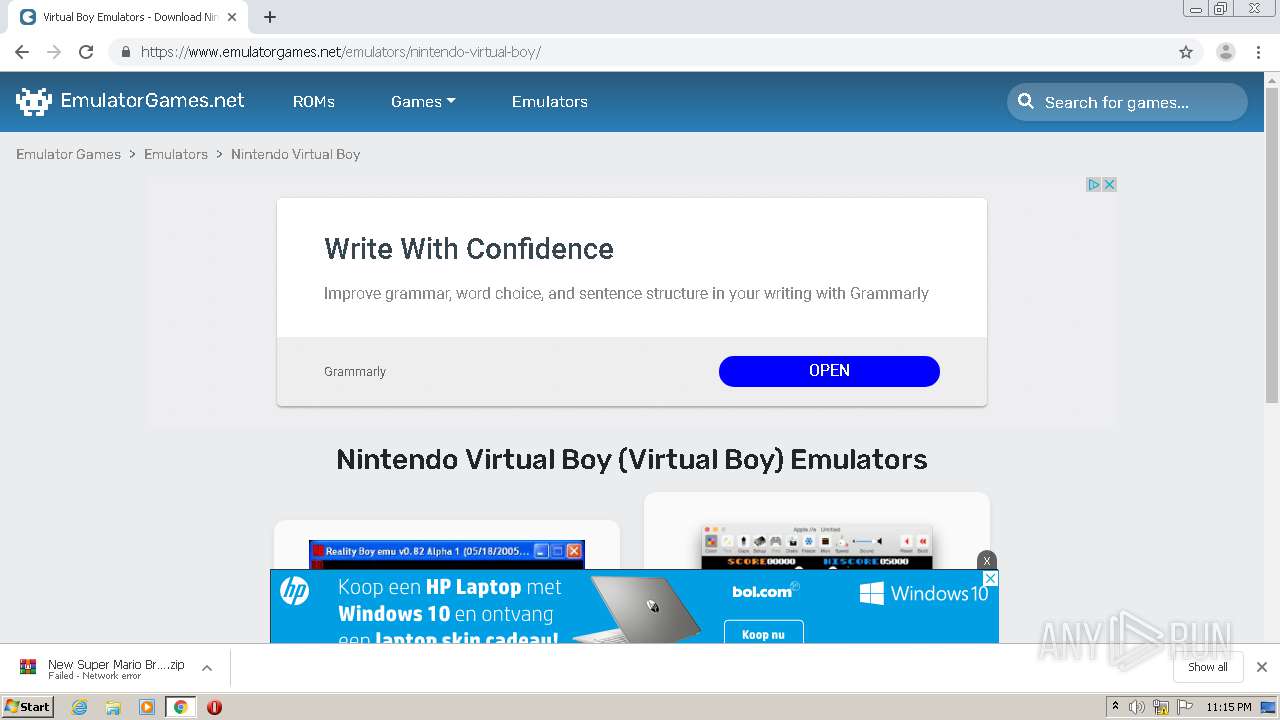Click the Nintendo Virtual Boy breadcrumb
The height and width of the screenshot is (720, 1280).
pyautogui.click(x=295, y=154)
